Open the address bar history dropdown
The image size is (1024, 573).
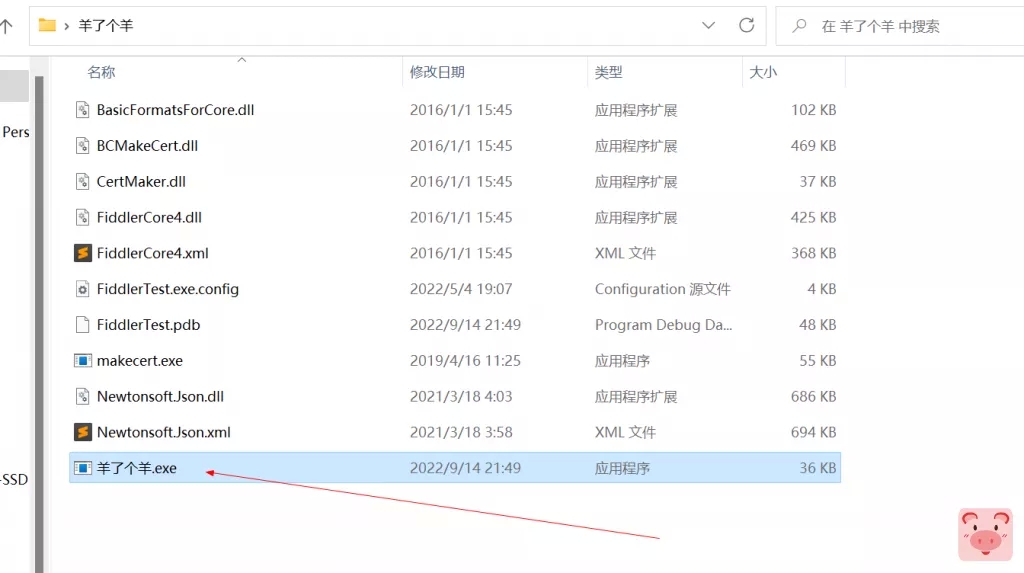point(708,25)
